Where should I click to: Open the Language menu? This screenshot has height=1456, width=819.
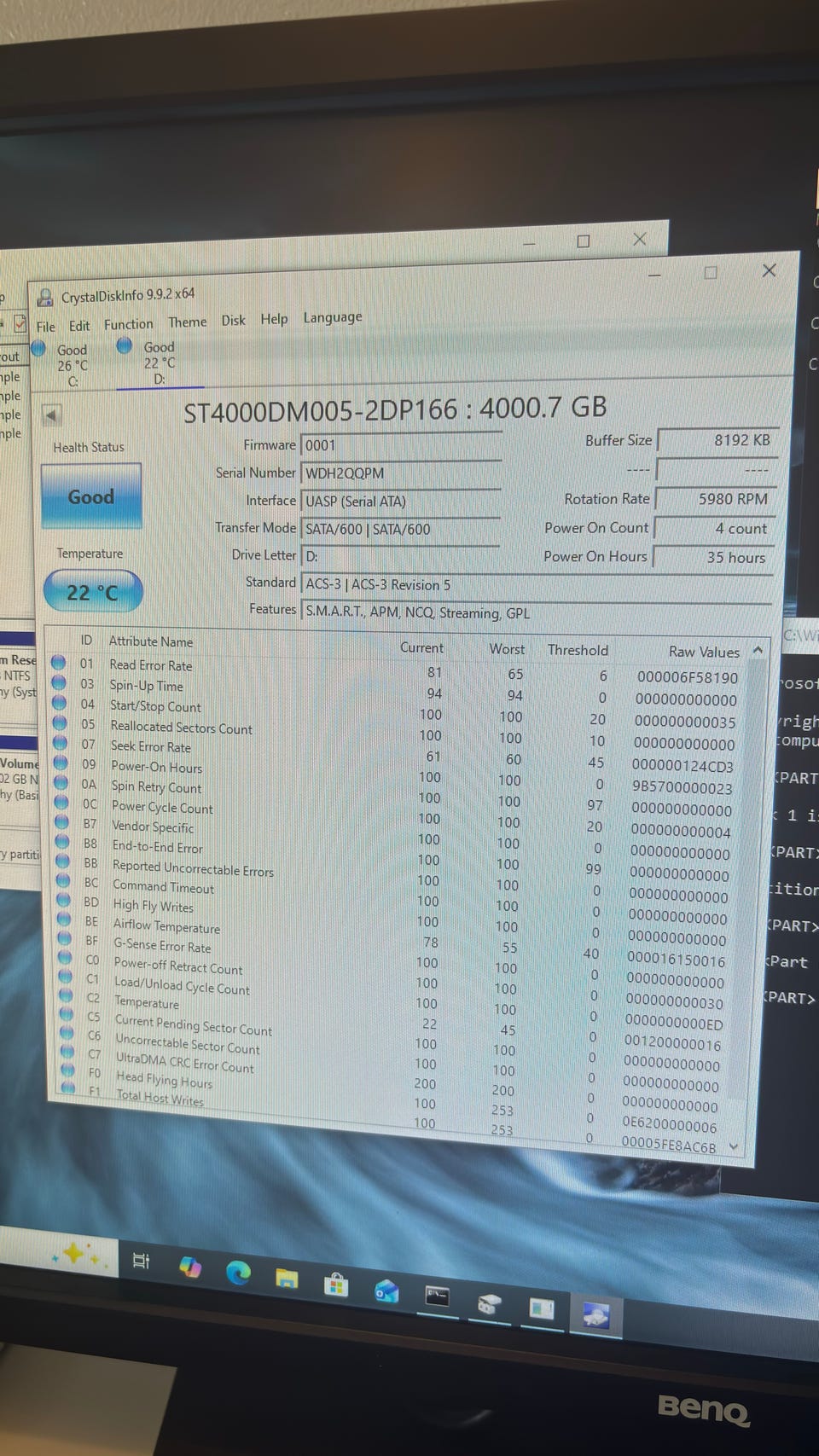pyautogui.click(x=333, y=317)
